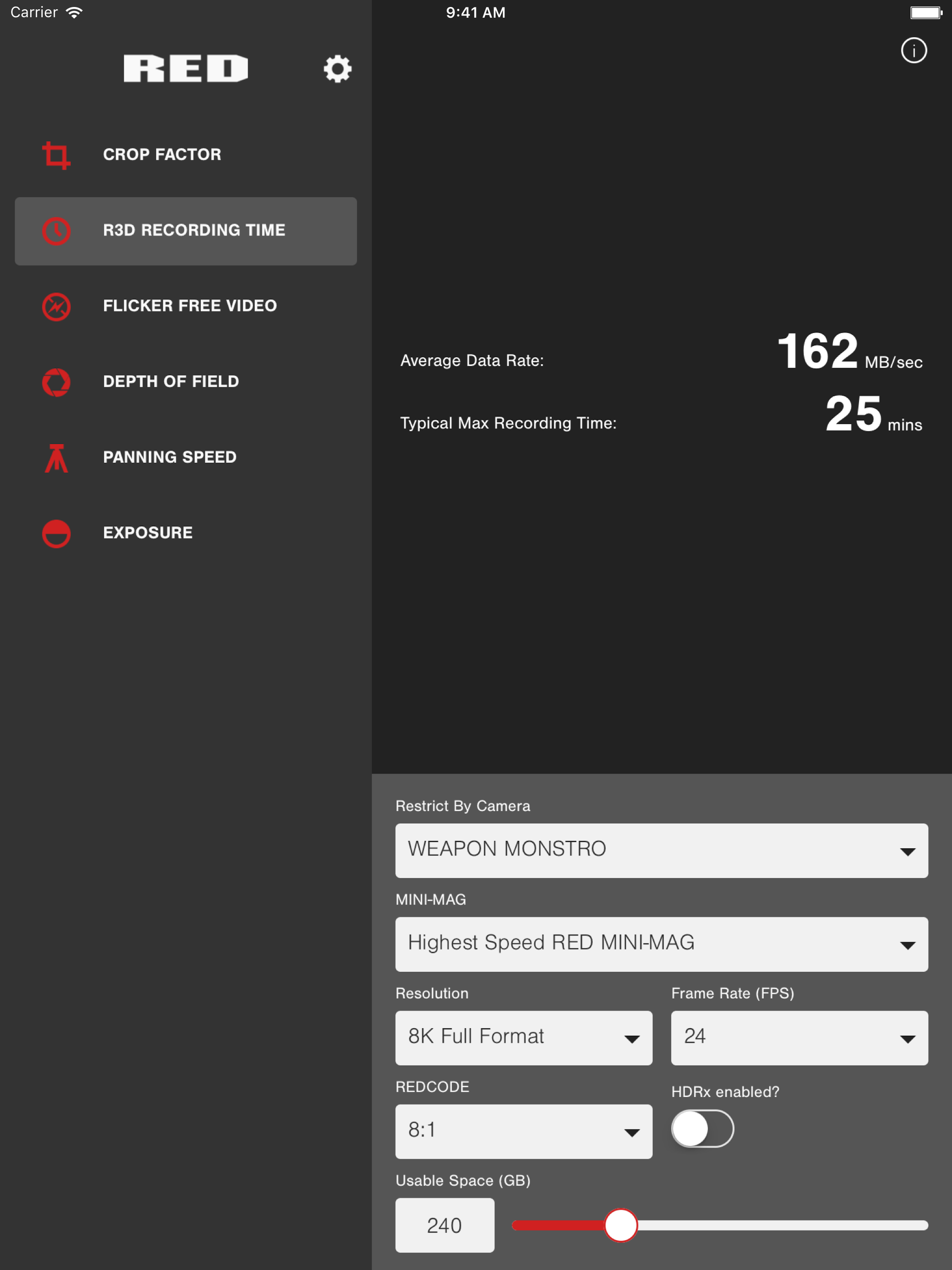Click the panning speed tripod icon
Viewport: 952px width, 1270px height.
(x=56, y=457)
